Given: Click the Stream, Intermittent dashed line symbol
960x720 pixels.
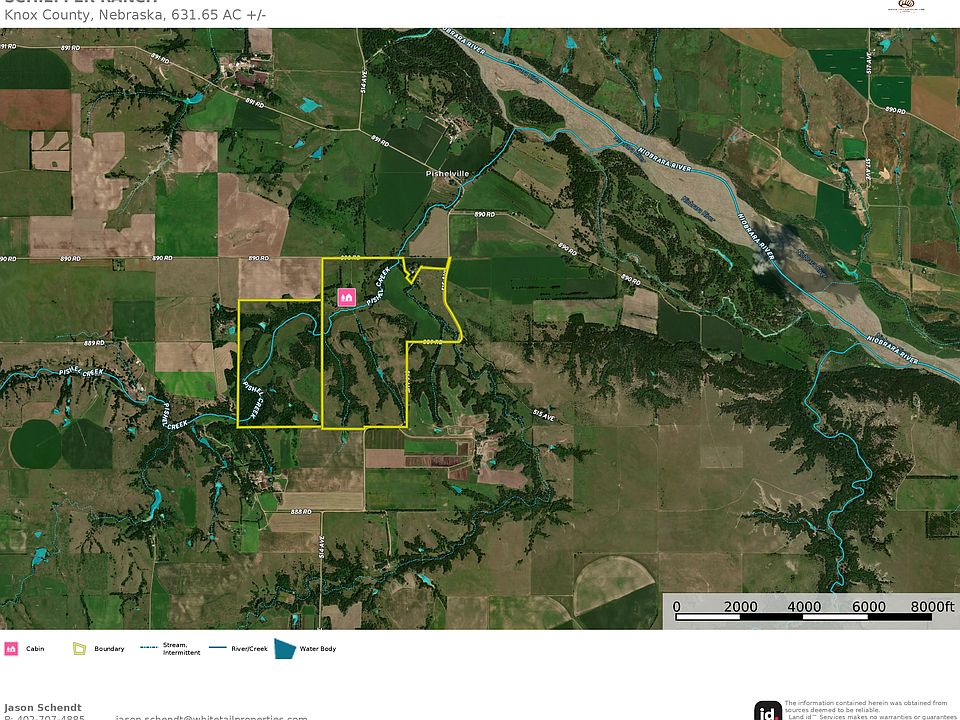Looking at the screenshot, I should click(149, 647).
